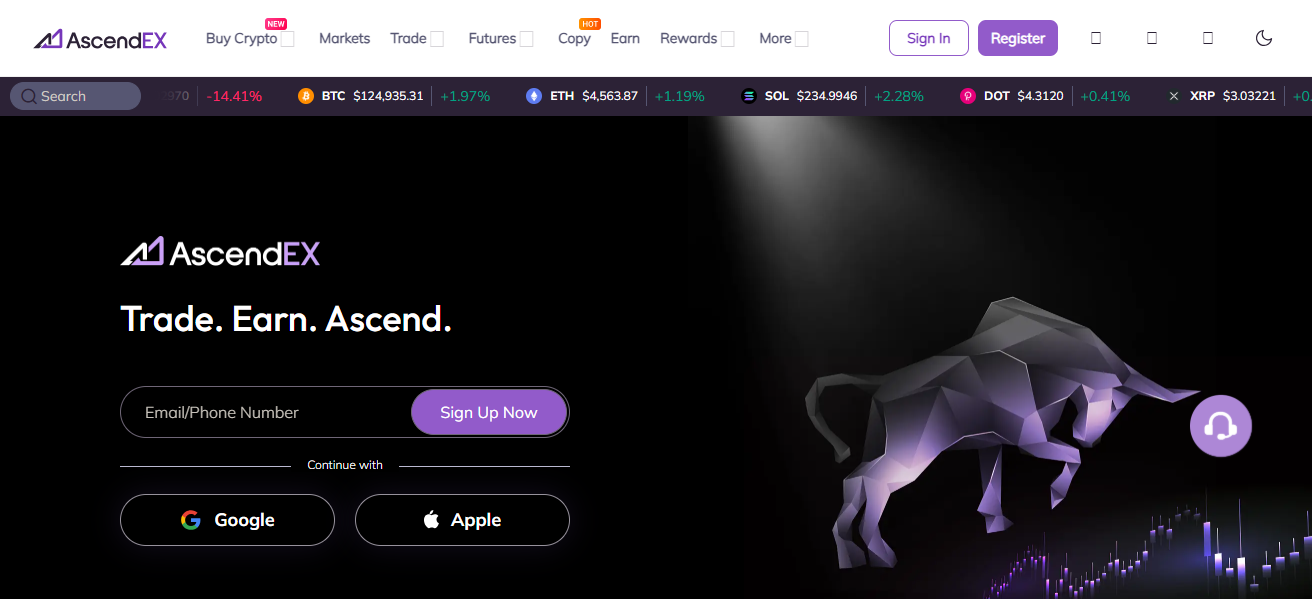Go to the Markets menu item
Viewport: 1312px width, 599px height.
click(344, 38)
